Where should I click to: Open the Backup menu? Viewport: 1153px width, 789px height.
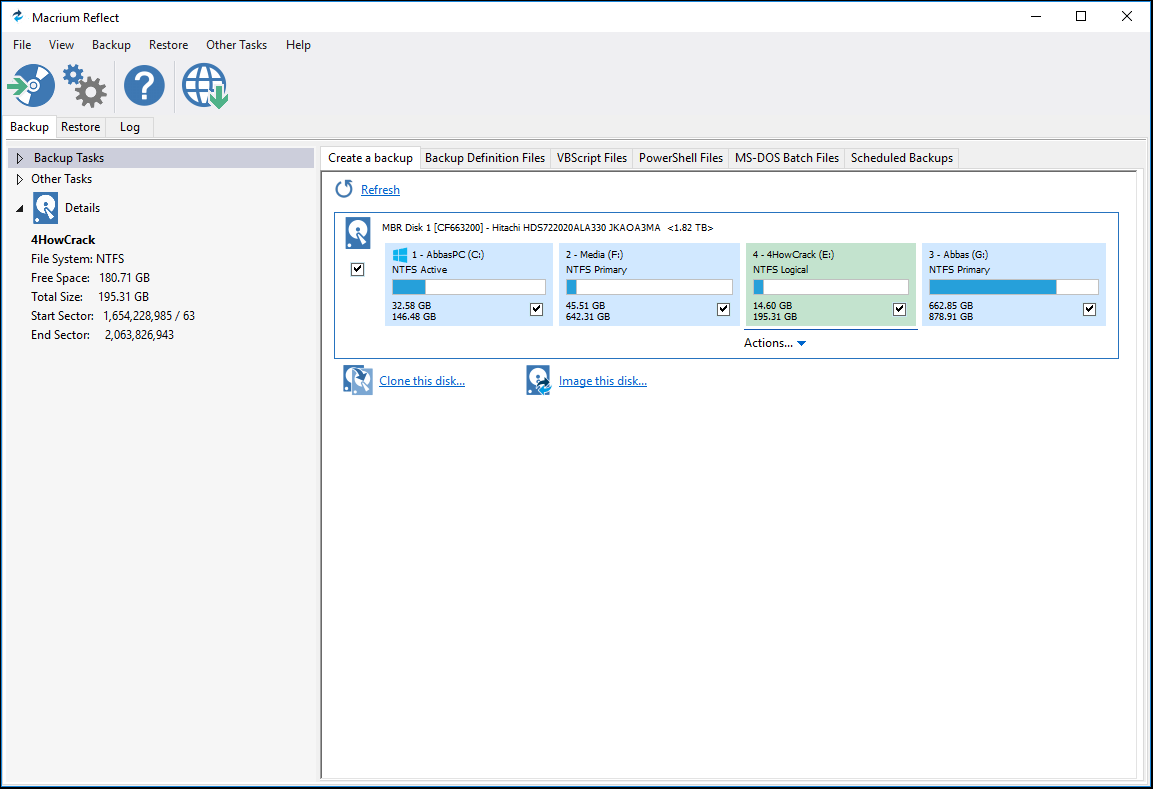[111, 45]
